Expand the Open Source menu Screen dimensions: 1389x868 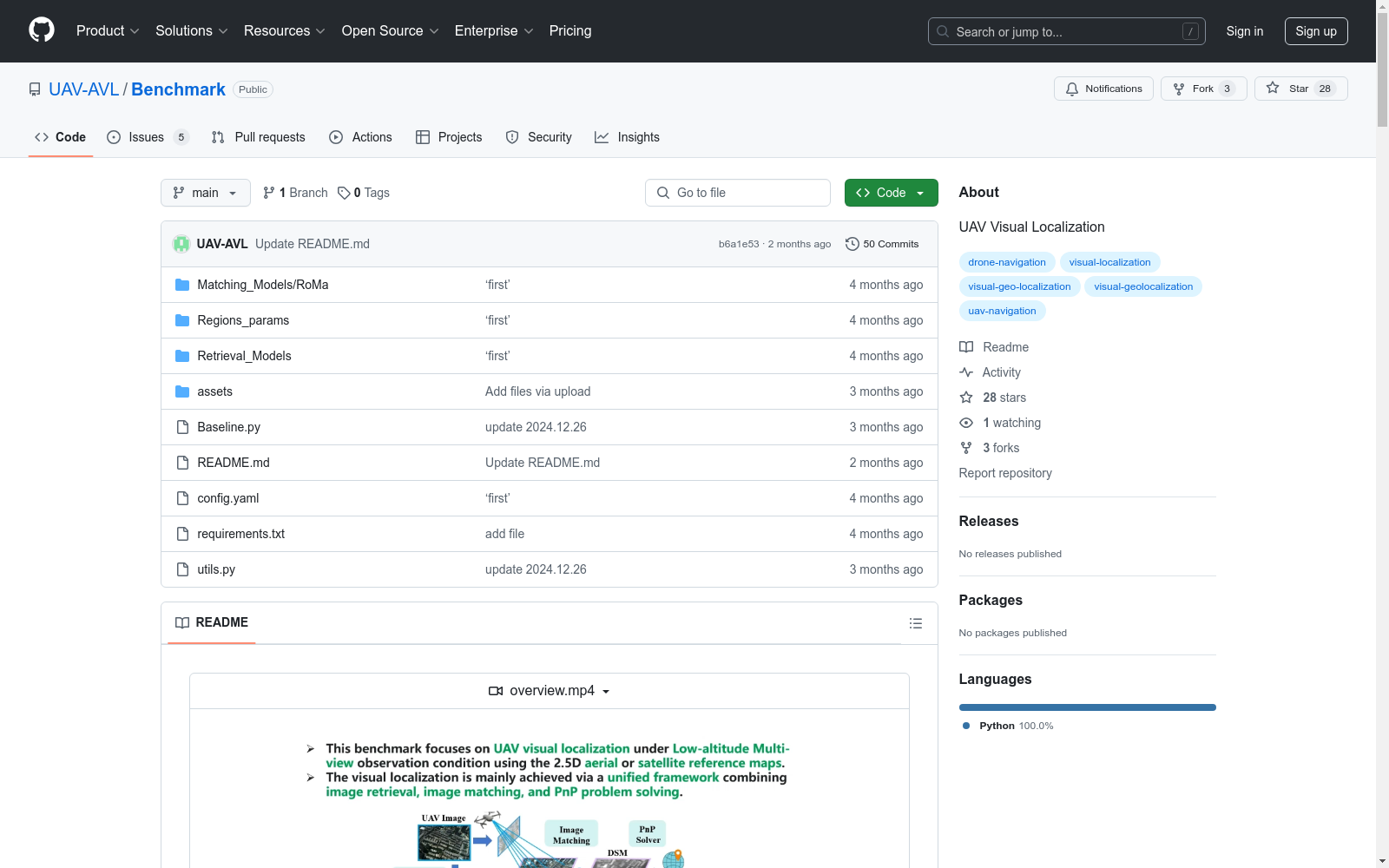click(391, 30)
